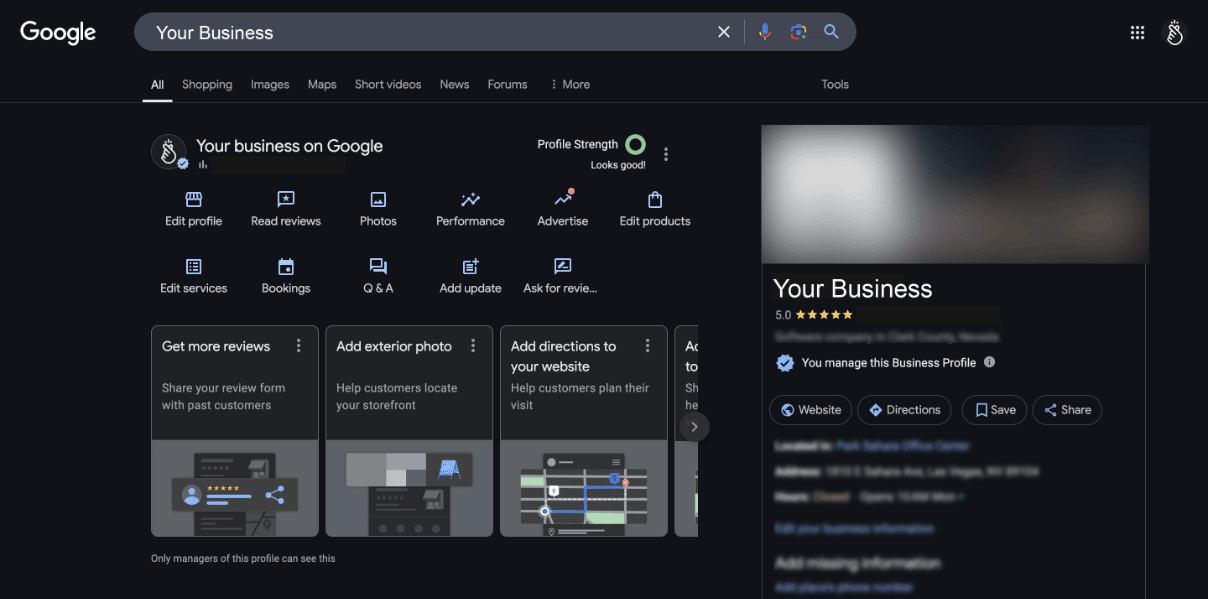
Task: Switch to the Images tab
Action: 270,84
